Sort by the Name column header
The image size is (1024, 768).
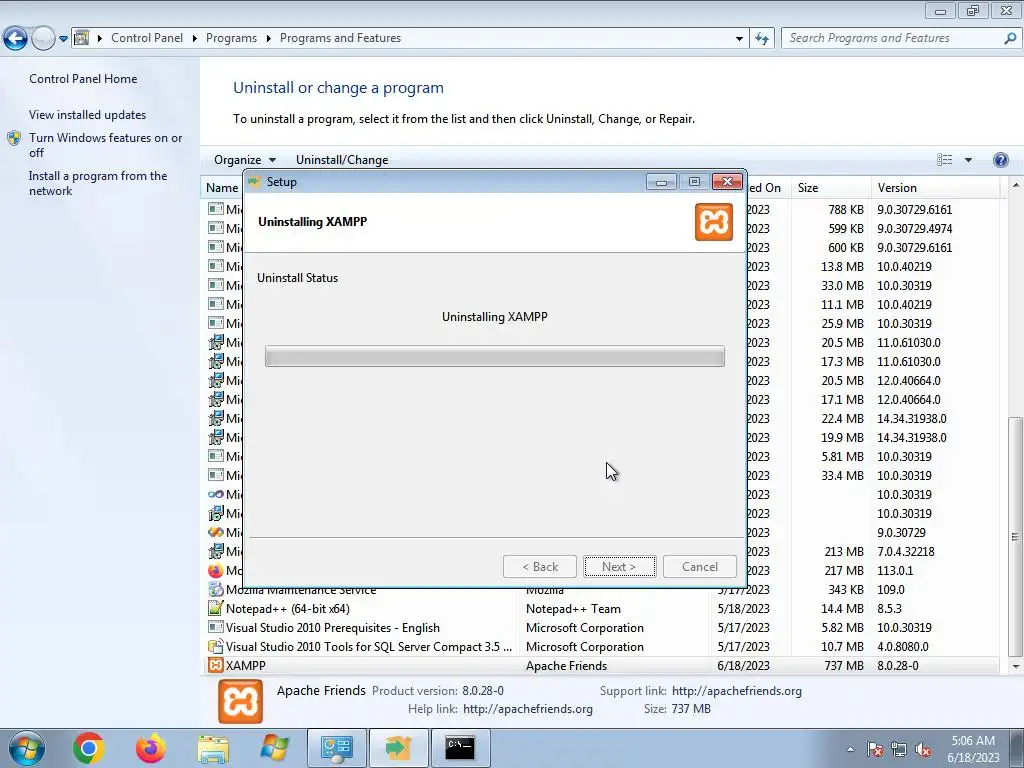click(222, 188)
